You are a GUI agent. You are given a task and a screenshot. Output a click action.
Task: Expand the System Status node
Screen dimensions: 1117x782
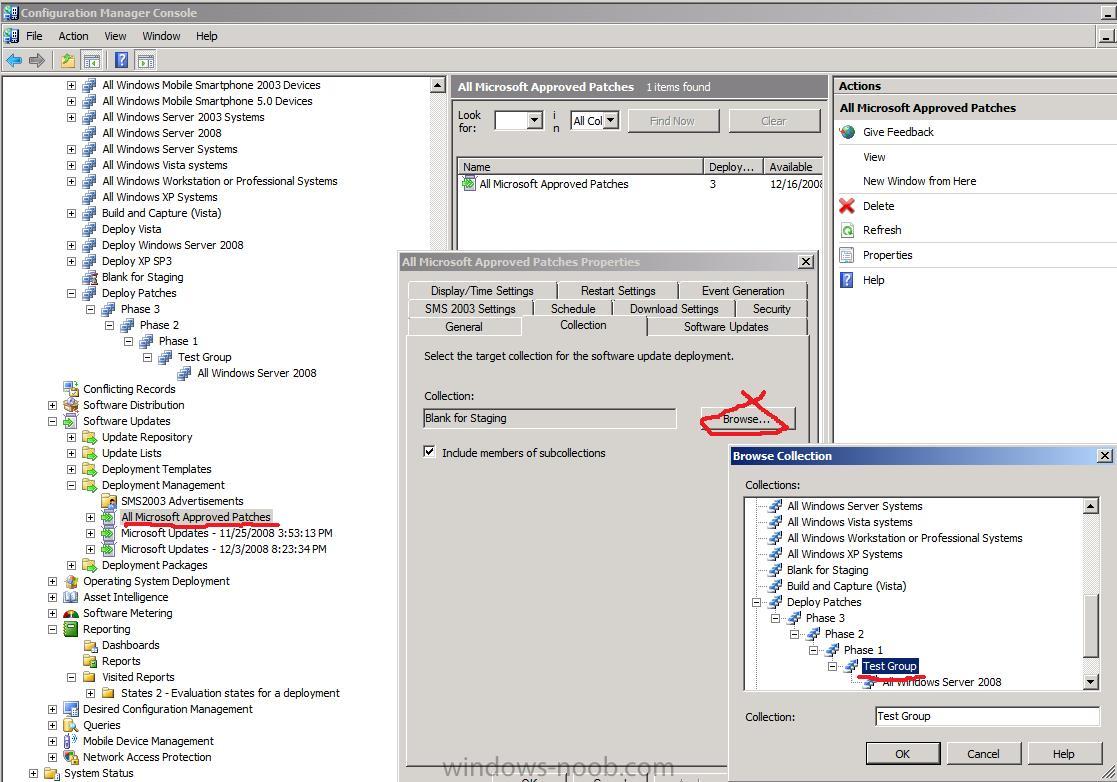coord(33,773)
